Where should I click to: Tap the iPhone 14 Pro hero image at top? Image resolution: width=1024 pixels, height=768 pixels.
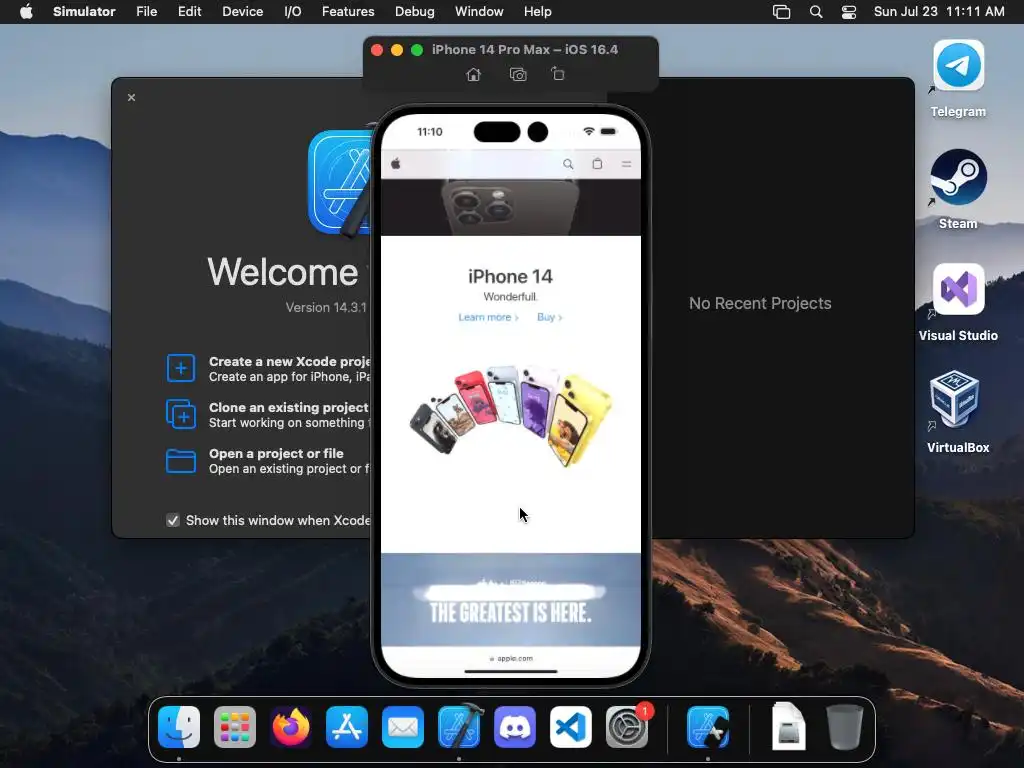(x=511, y=207)
